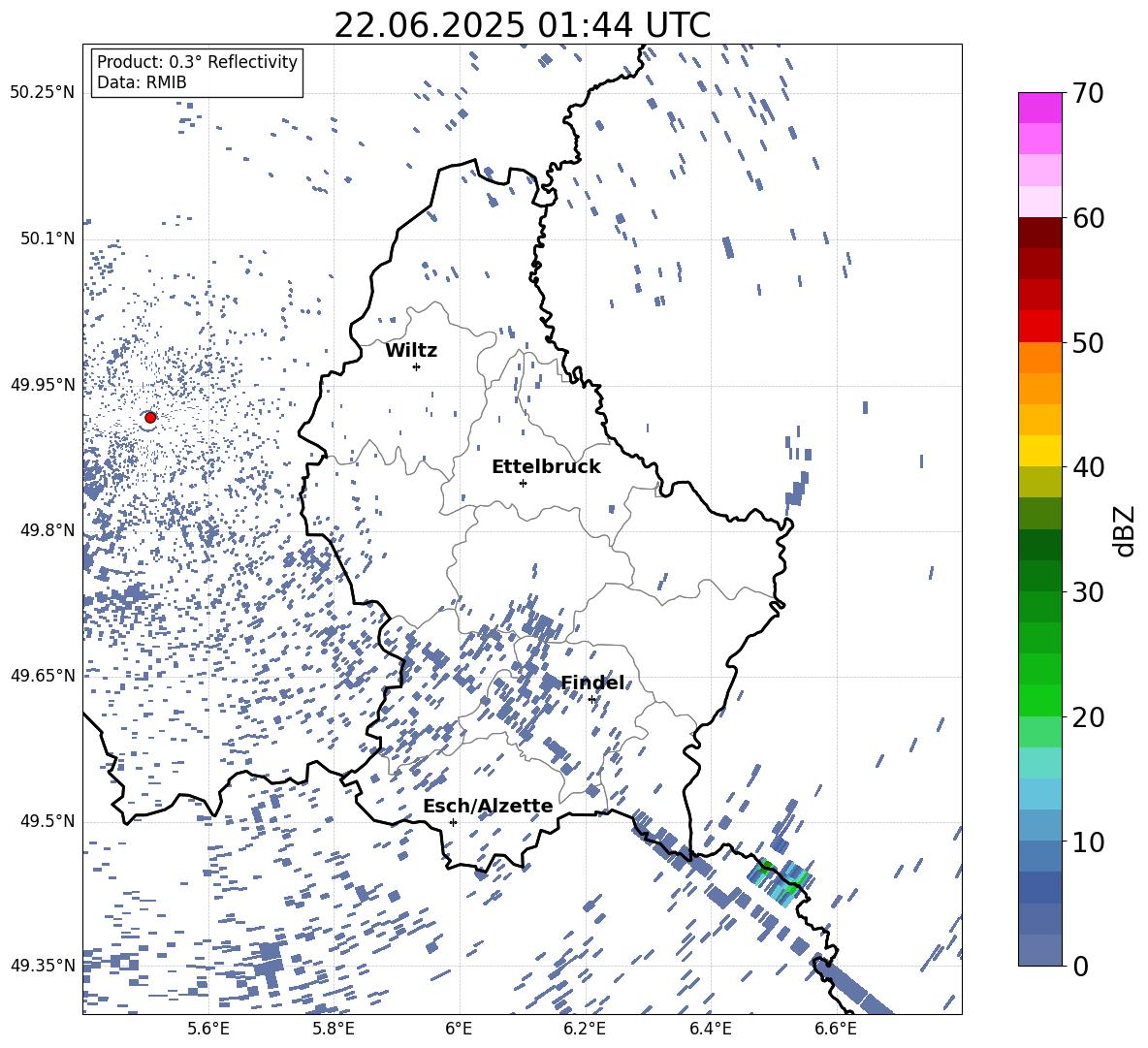Click the 5.6°E longitude label

[208, 1029]
